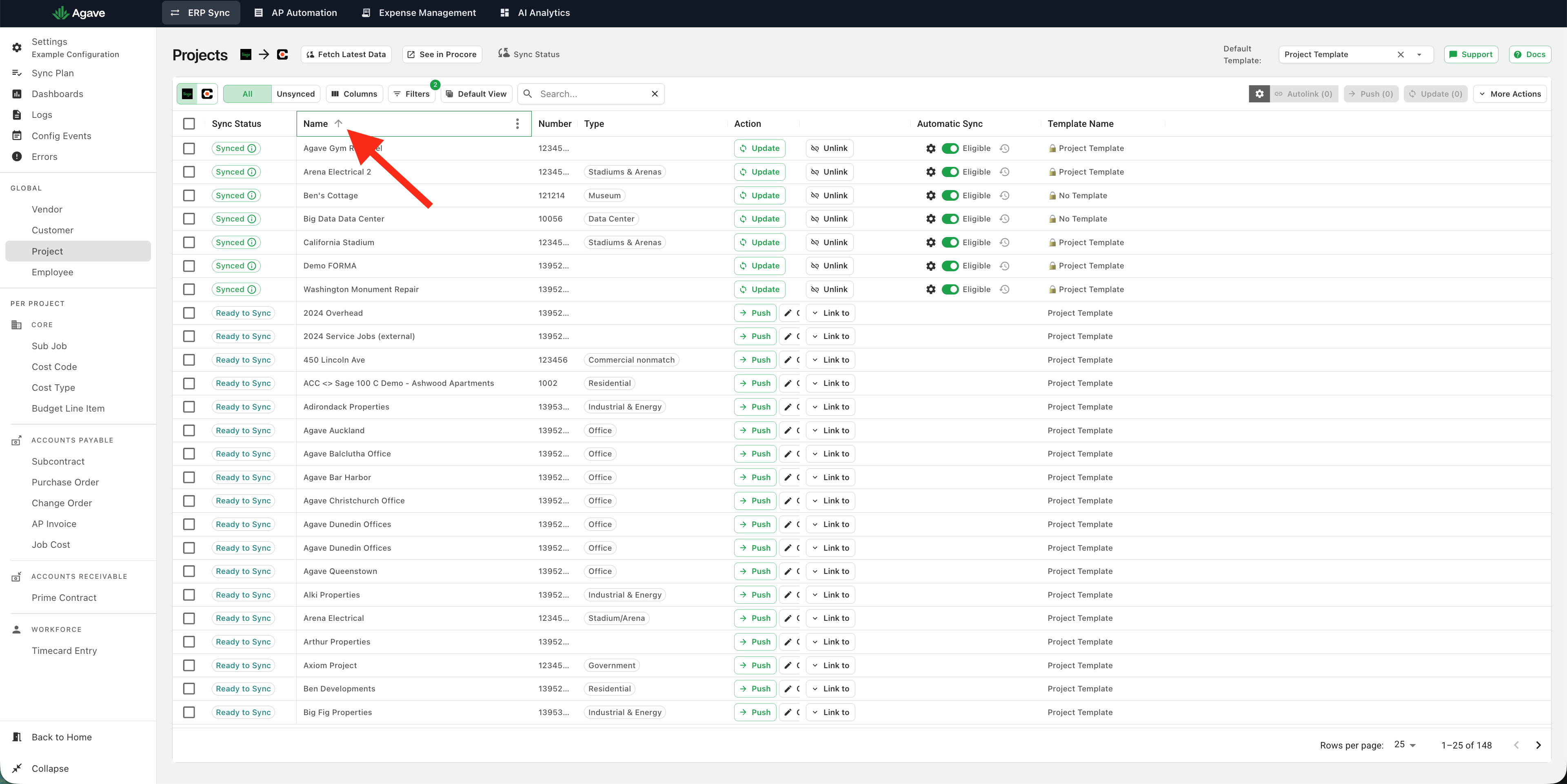Toggle automatic sync for California Stadium

point(950,242)
